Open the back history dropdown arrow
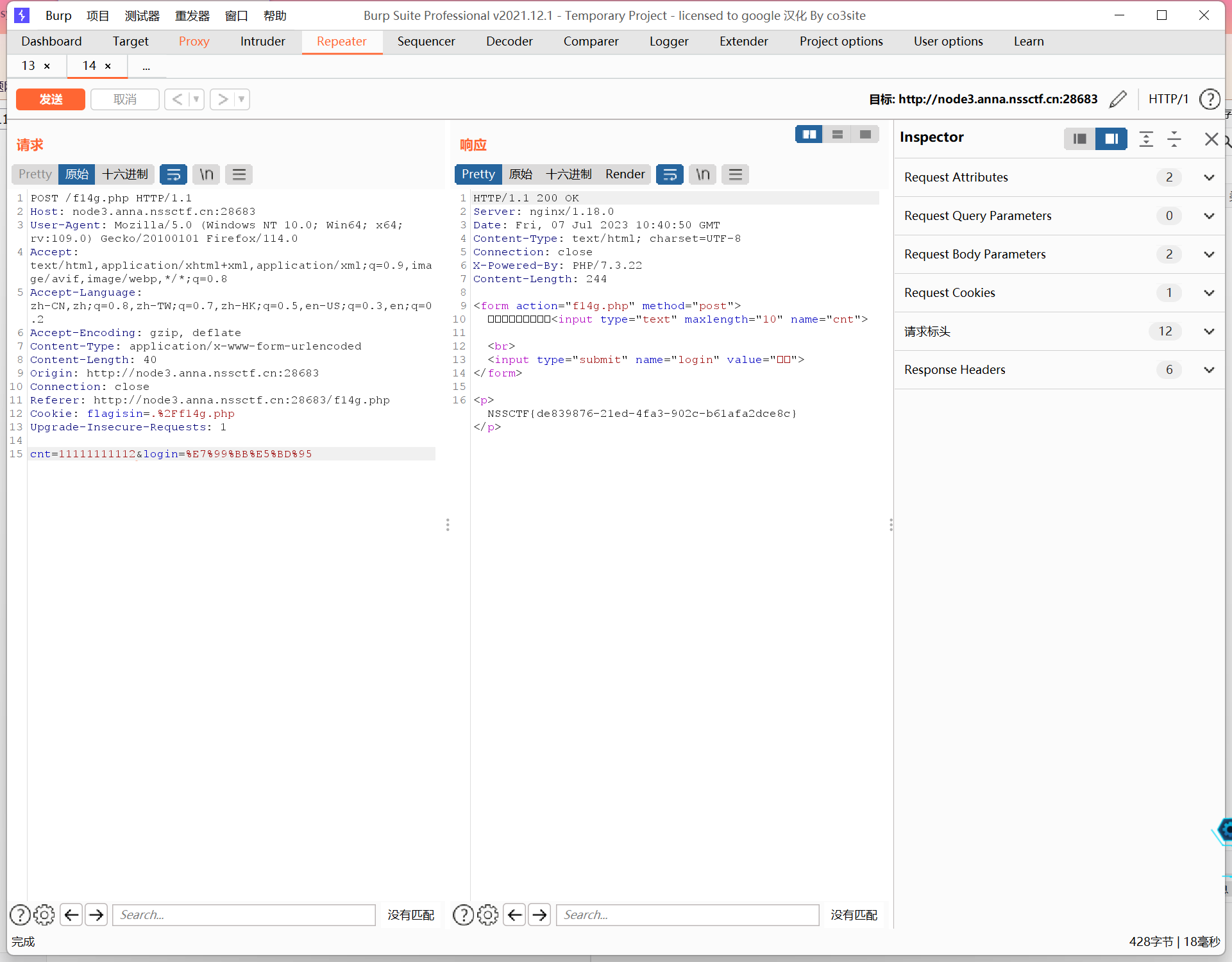Viewport: 1232px width, 962px height. coord(196,99)
